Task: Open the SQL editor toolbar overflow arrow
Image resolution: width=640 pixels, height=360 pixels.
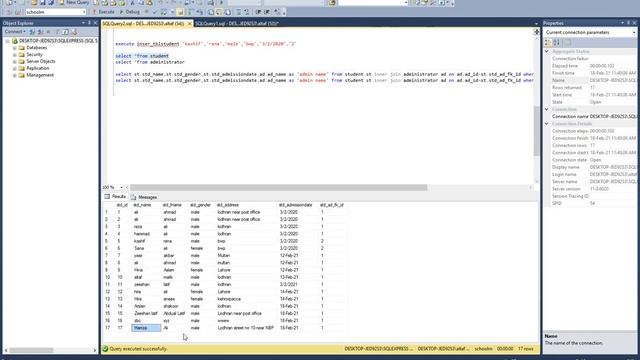Action: tap(284, 12)
